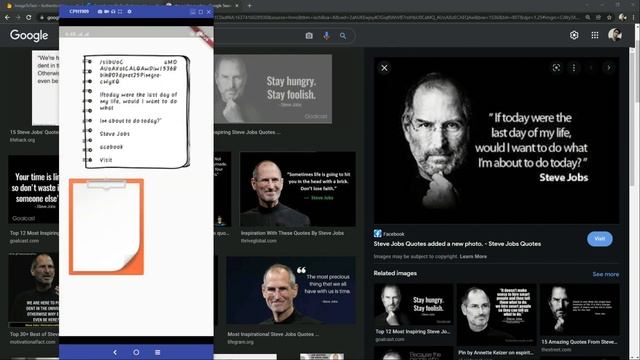
Task: Click See more related images
Action: tap(606, 274)
